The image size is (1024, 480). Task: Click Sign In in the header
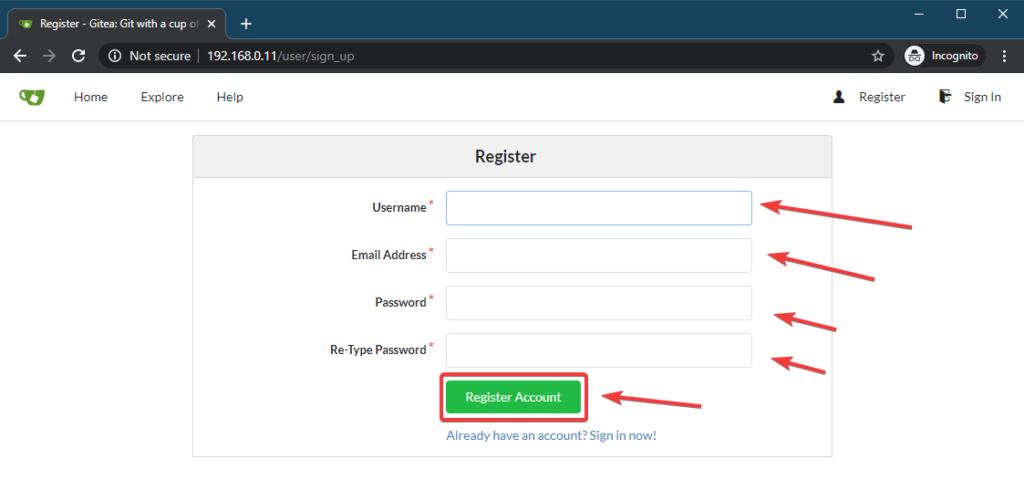981,97
